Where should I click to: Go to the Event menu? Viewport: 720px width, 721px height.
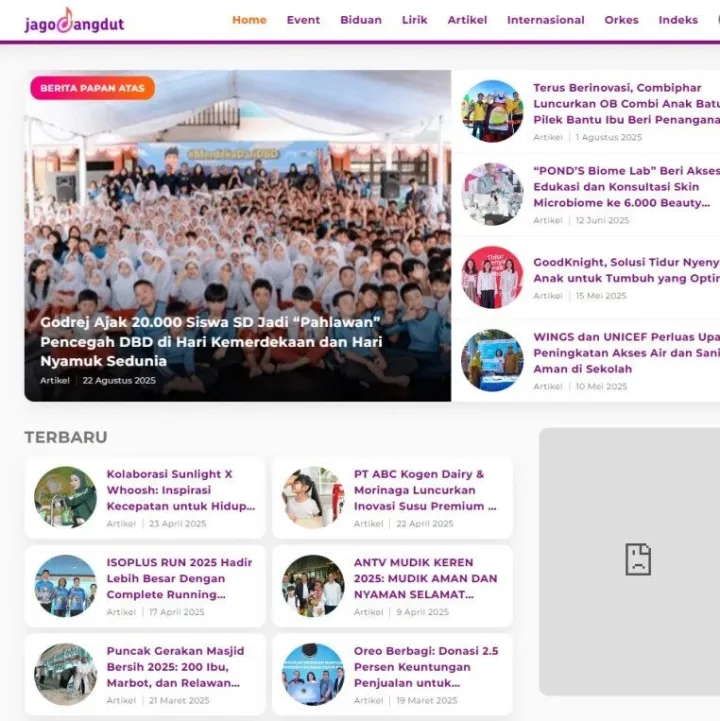pyautogui.click(x=303, y=20)
